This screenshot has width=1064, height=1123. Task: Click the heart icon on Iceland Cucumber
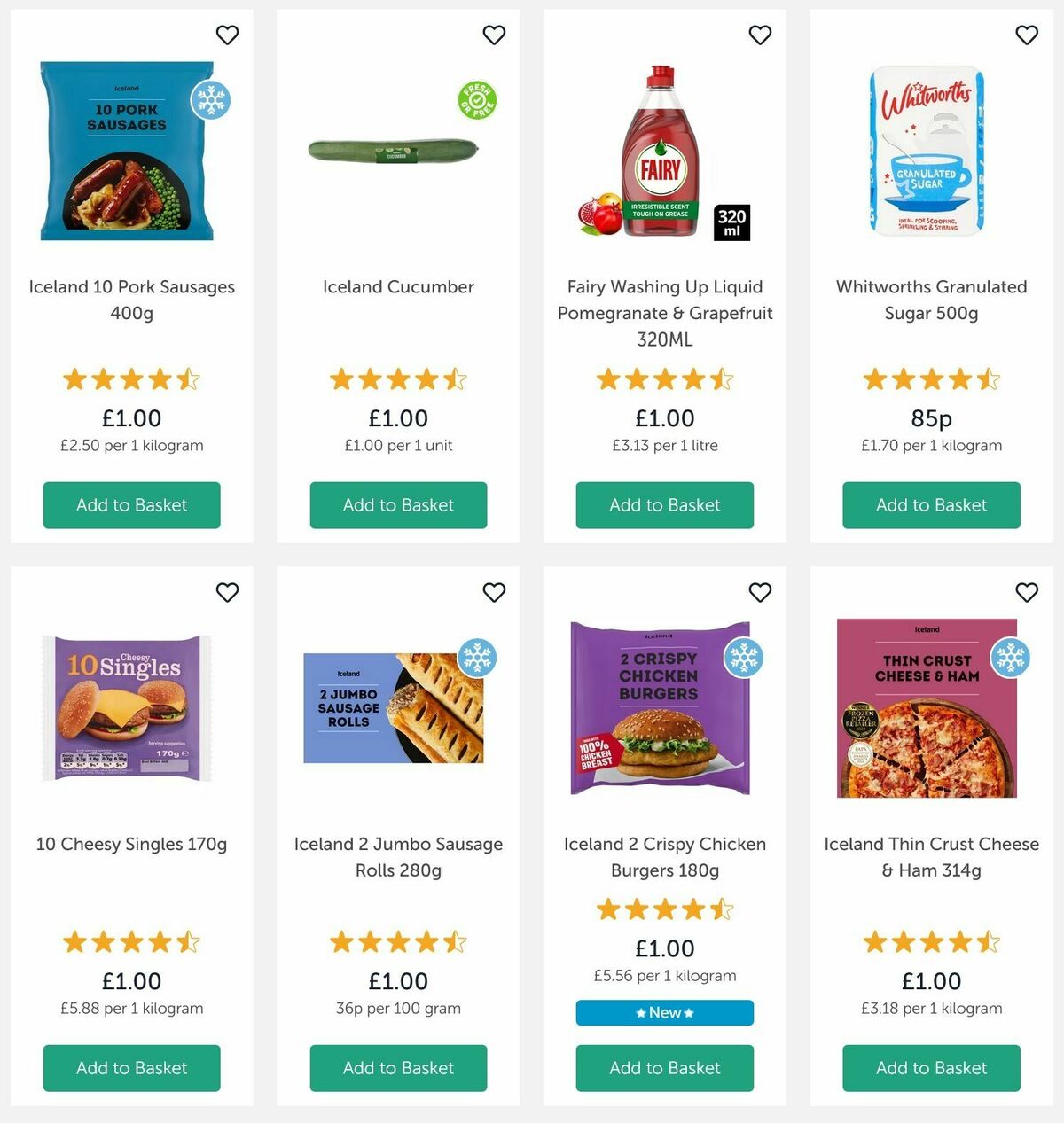pos(494,35)
